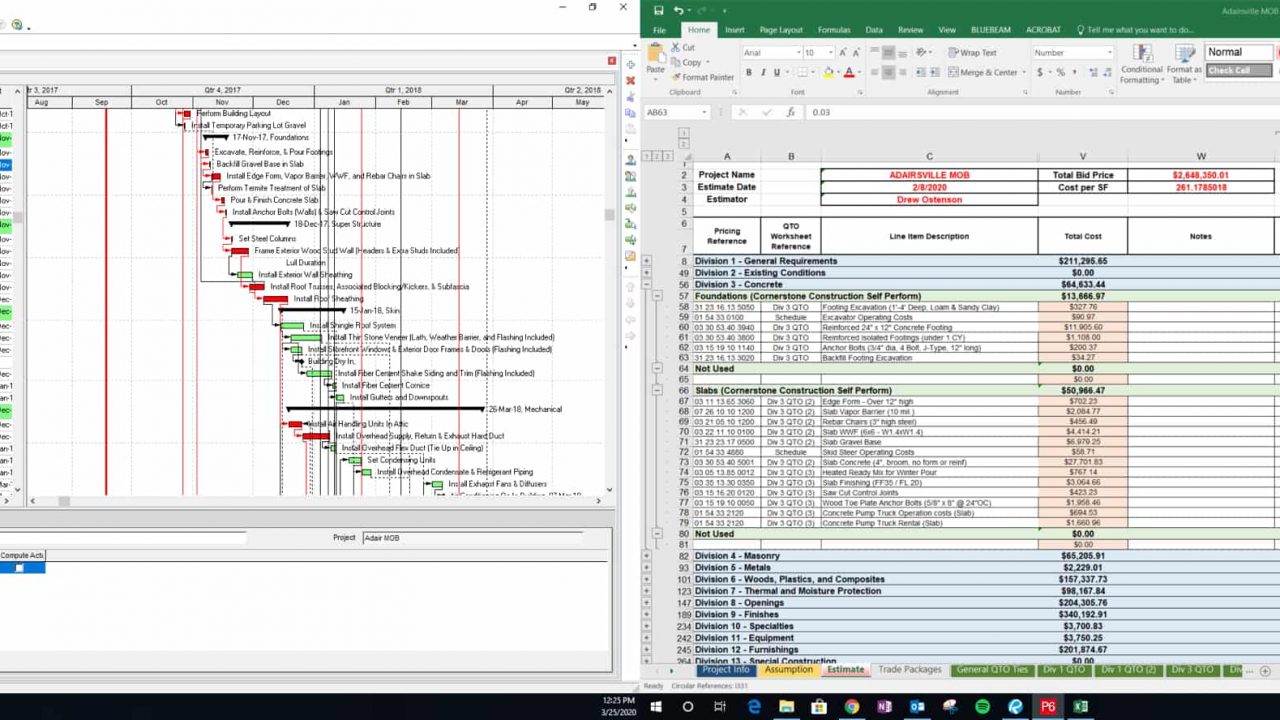This screenshot has width=1280, height=720.
Task: Click the Increase Font Size icon
Action: [843, 52]
